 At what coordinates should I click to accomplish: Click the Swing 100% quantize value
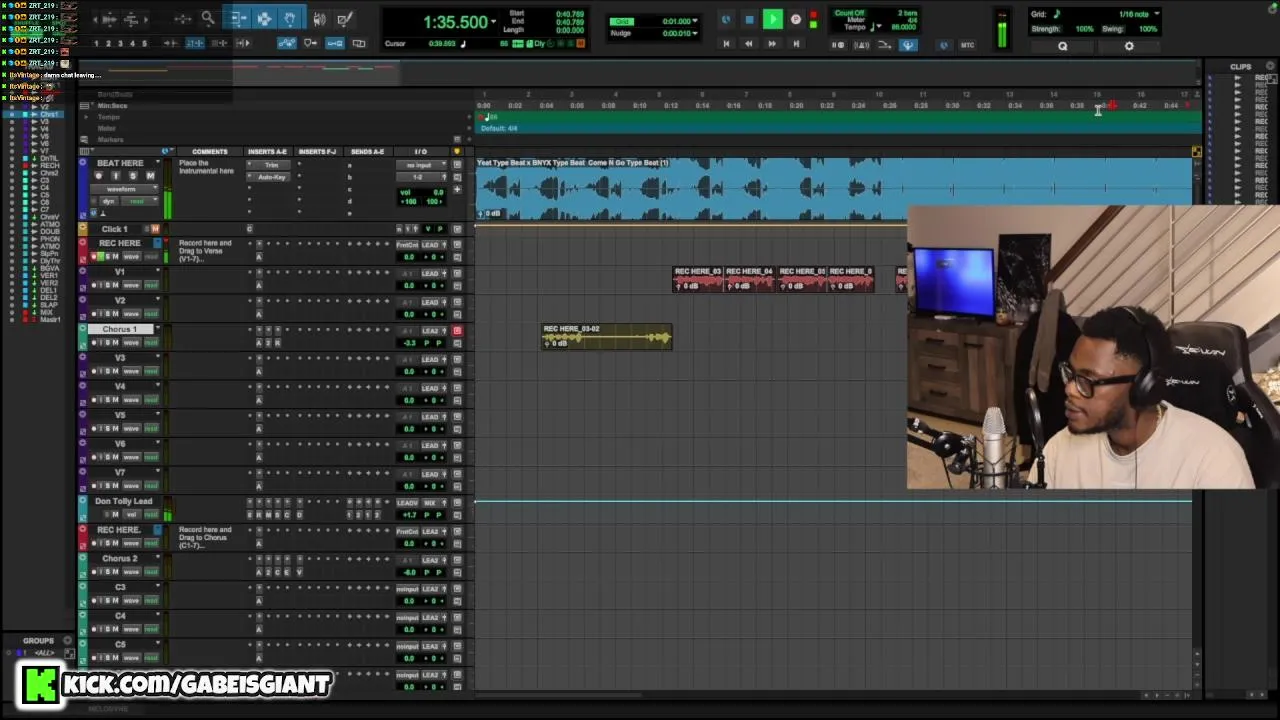[1149, 29]
